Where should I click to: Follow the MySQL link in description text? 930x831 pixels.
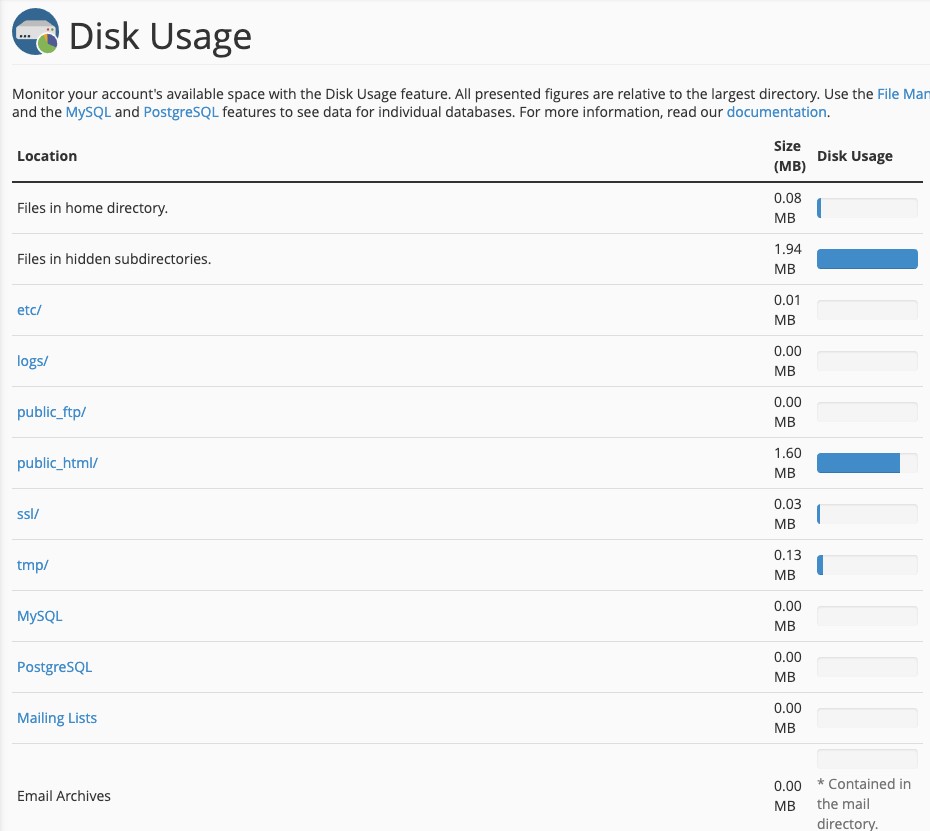coord(88,112)
